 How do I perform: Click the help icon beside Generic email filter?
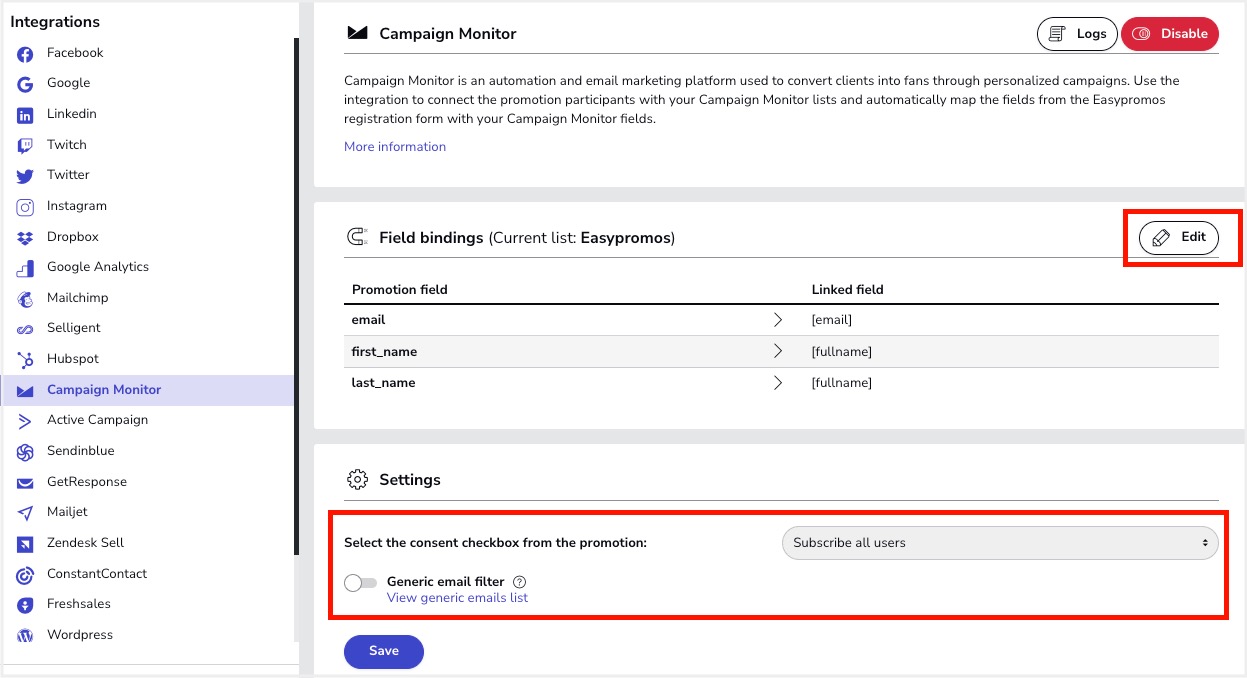tap(519, 582)
